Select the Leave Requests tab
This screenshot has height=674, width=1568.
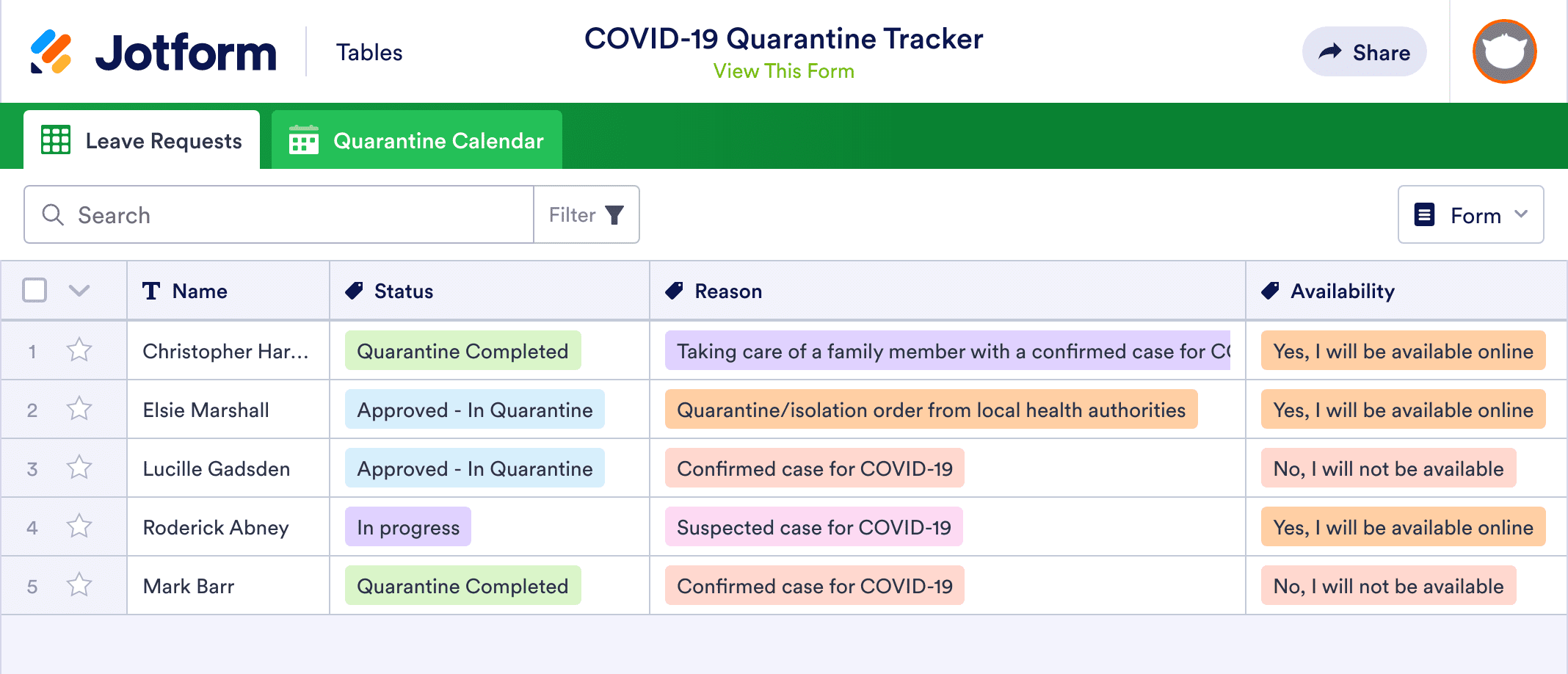163,139
